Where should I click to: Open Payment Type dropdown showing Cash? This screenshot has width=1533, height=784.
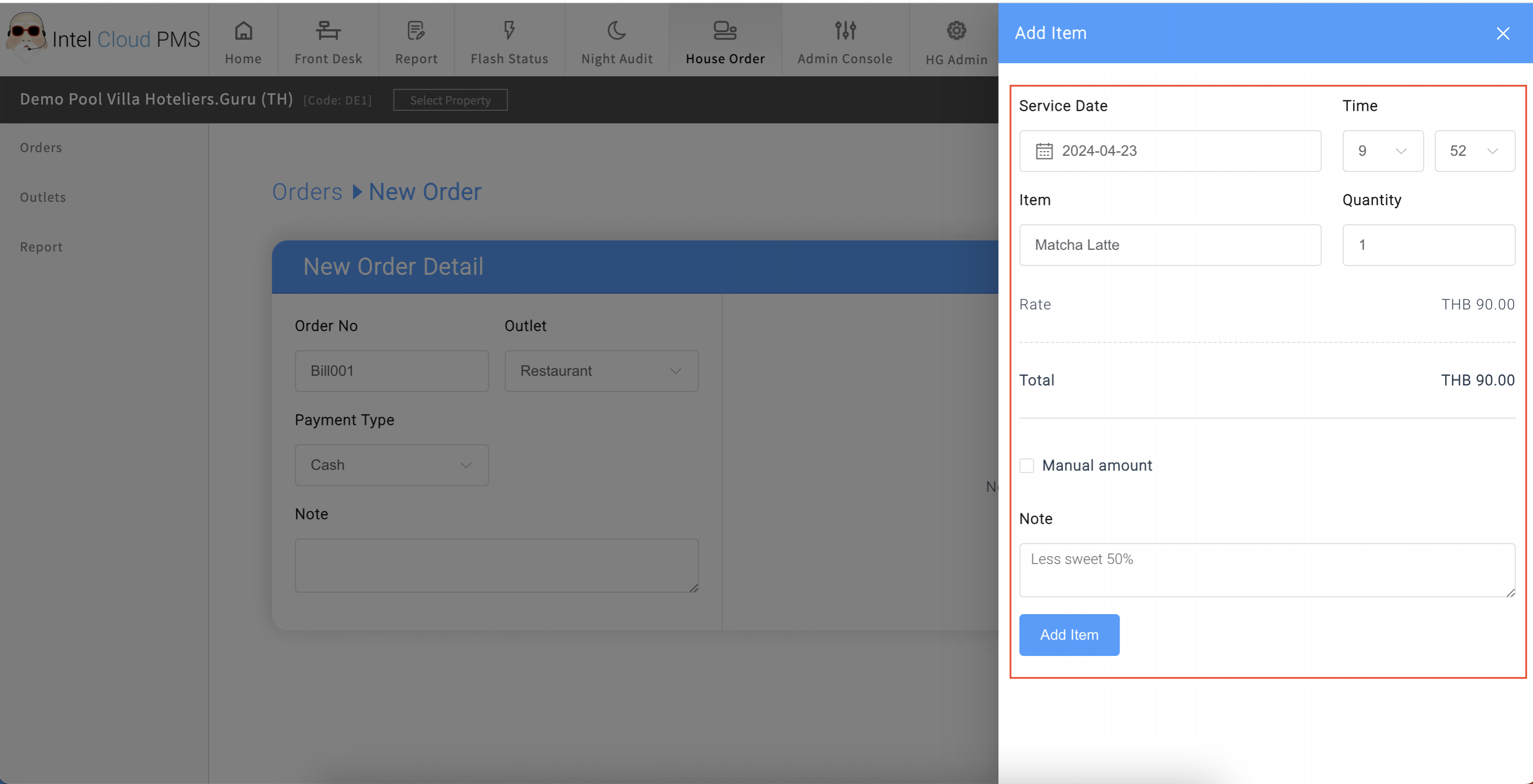[x=392, y=465]
